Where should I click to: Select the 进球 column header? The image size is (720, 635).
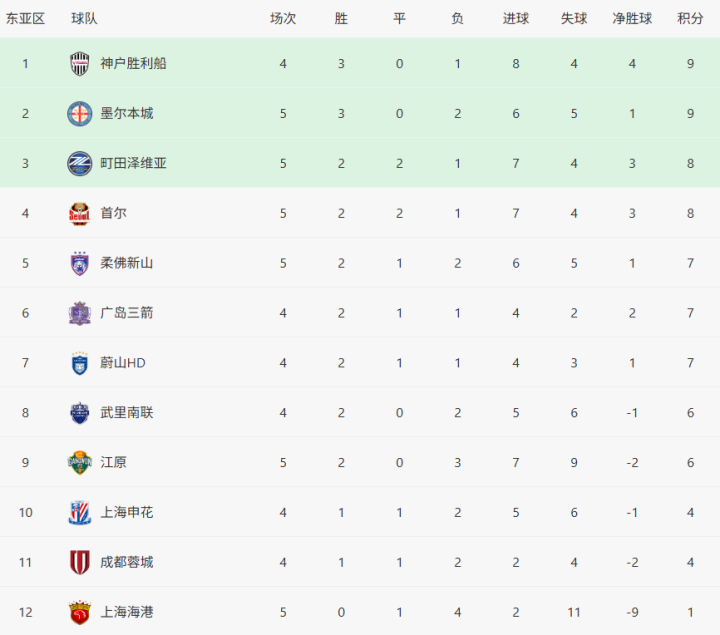pyautogui.click(x=516, y=19)
